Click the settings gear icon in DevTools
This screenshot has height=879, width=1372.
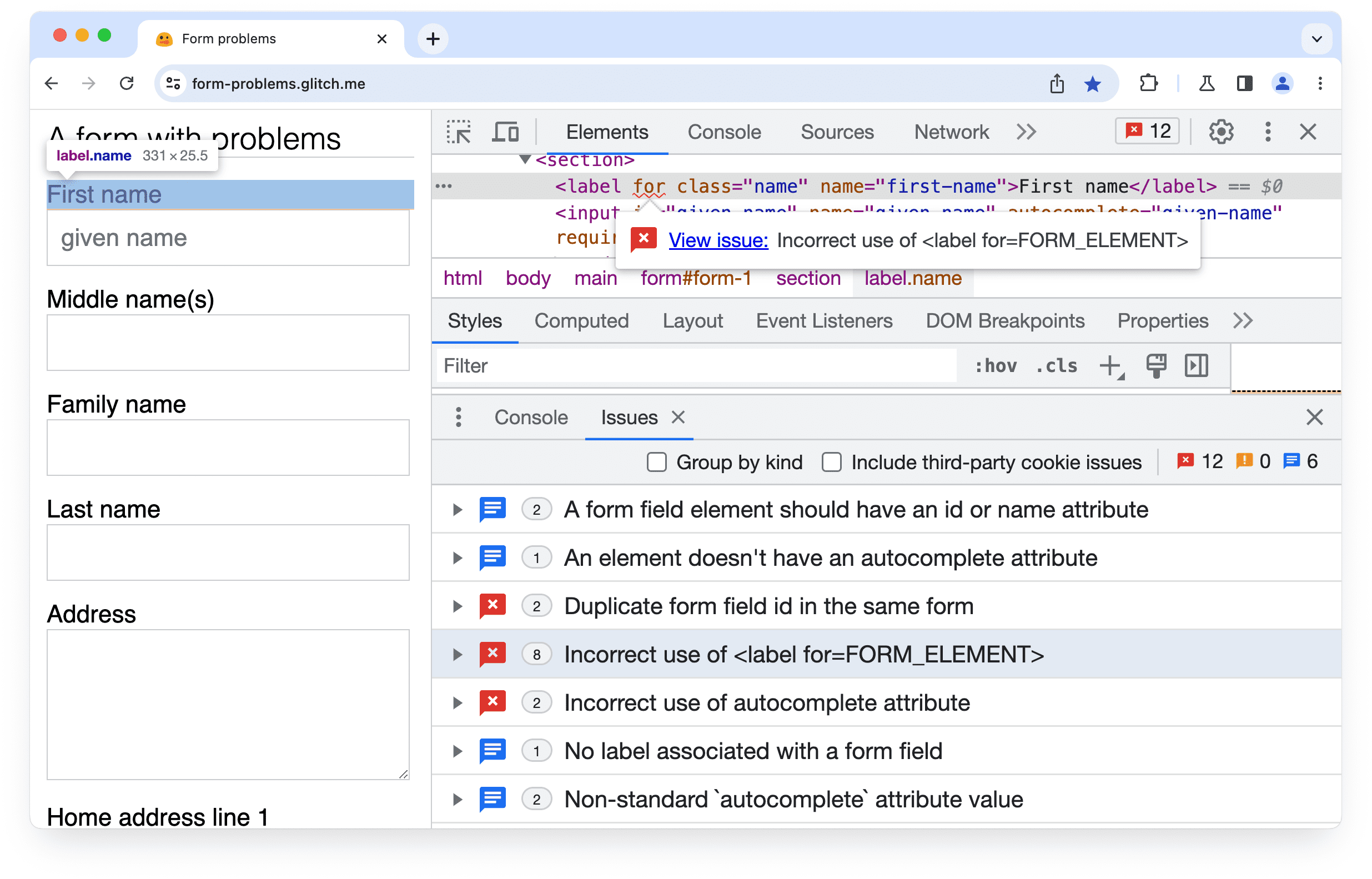(x=1221, y=131)
